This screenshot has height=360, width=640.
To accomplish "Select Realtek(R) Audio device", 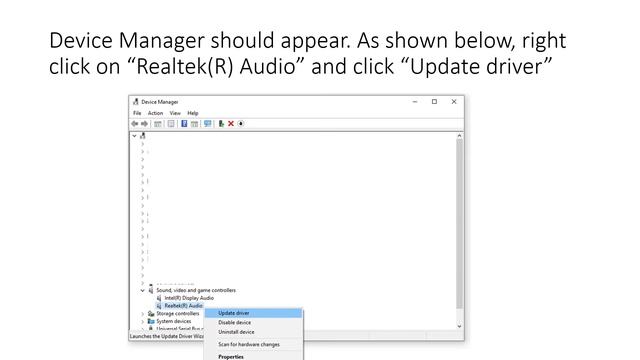I will pos(180,306).
